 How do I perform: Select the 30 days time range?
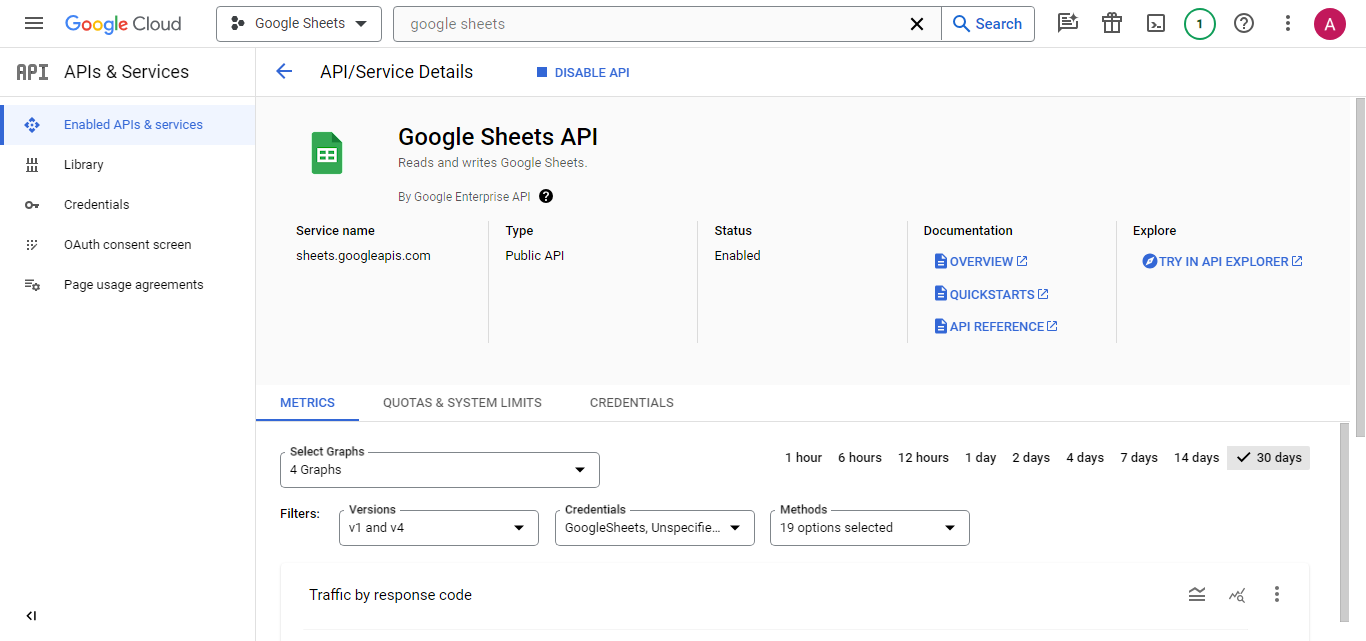1268,458
